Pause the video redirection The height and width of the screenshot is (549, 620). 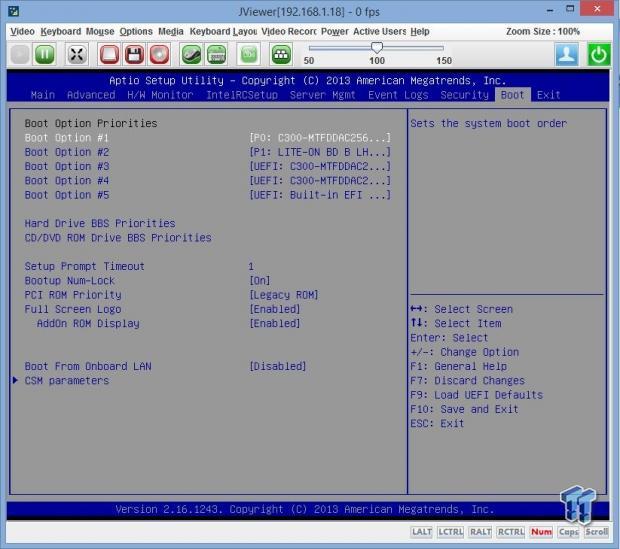44,54
